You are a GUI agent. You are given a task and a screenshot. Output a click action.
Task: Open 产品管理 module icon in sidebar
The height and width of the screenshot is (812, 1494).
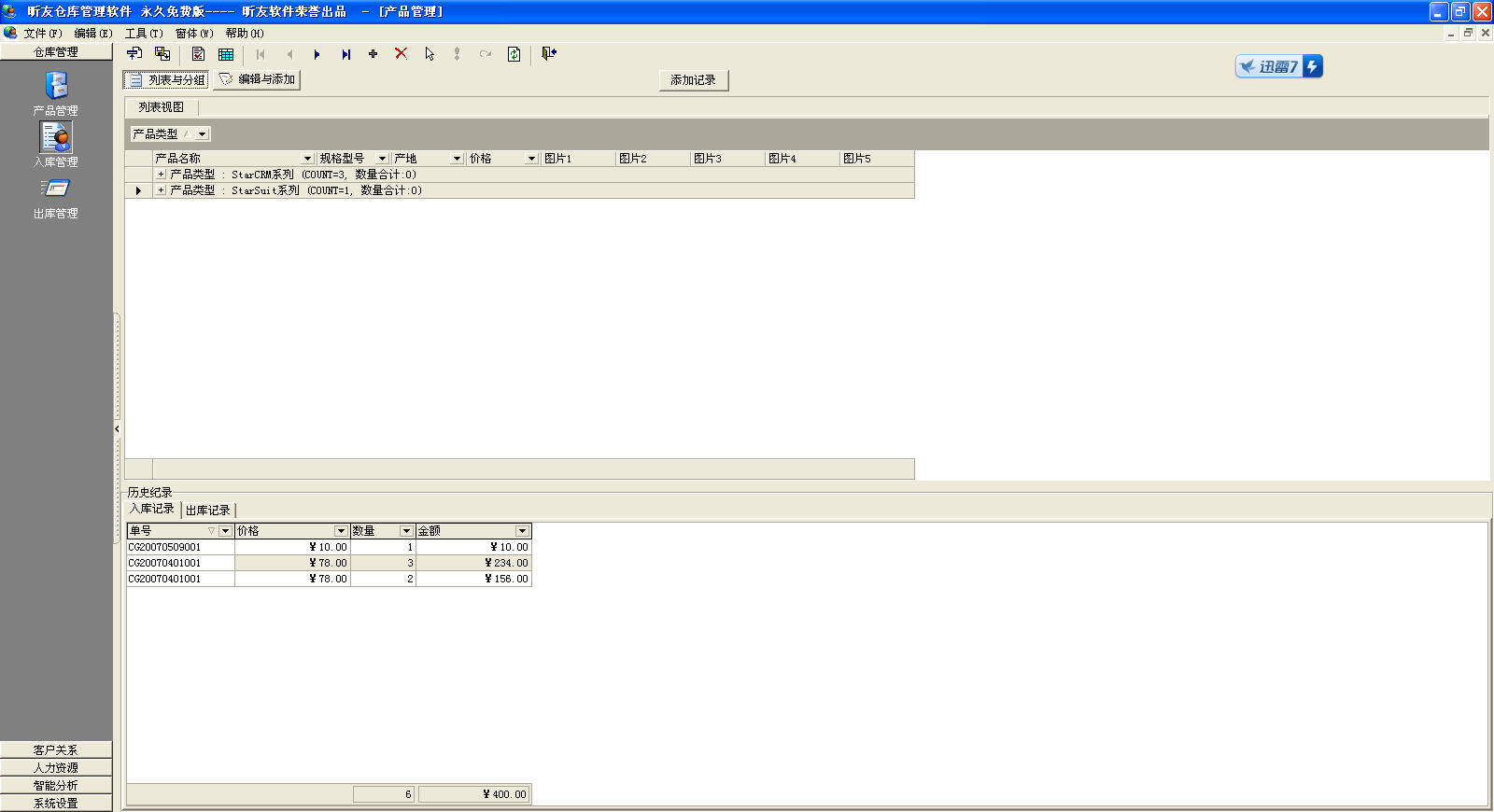56,86
